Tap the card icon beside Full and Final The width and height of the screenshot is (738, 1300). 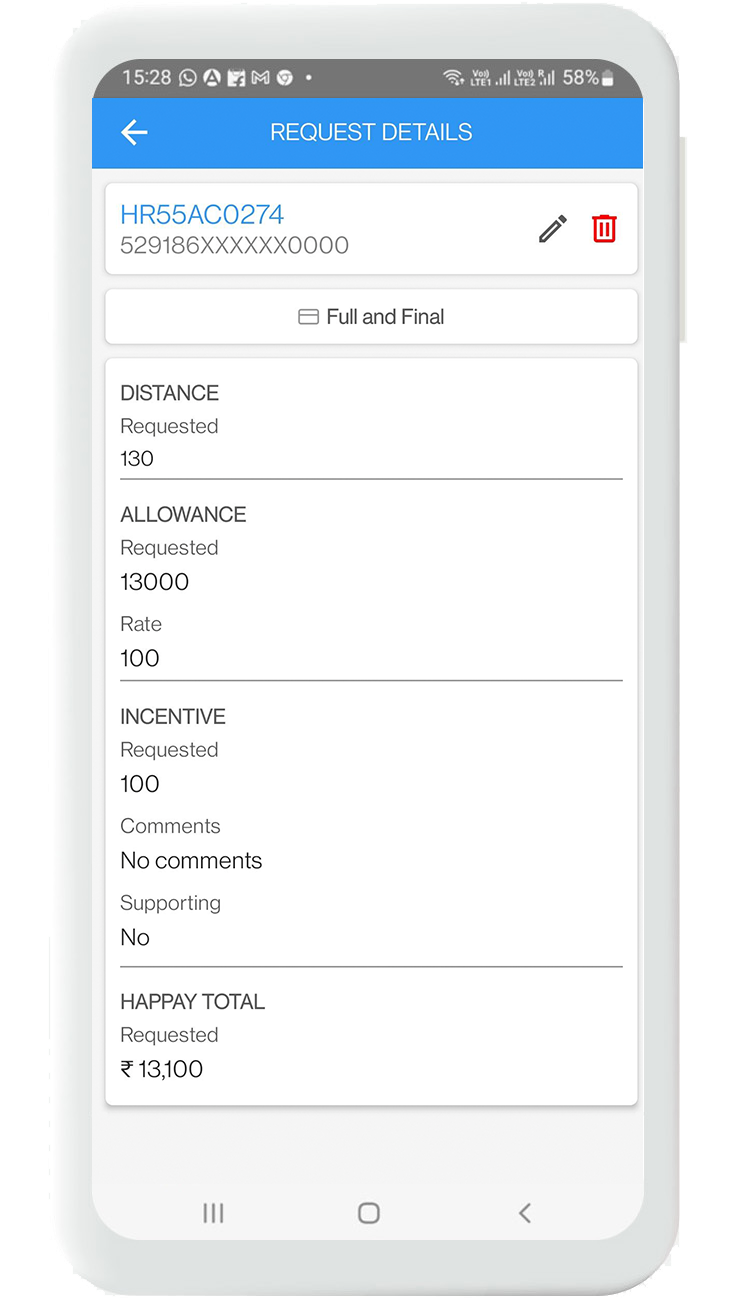click(x=309, y=317)
